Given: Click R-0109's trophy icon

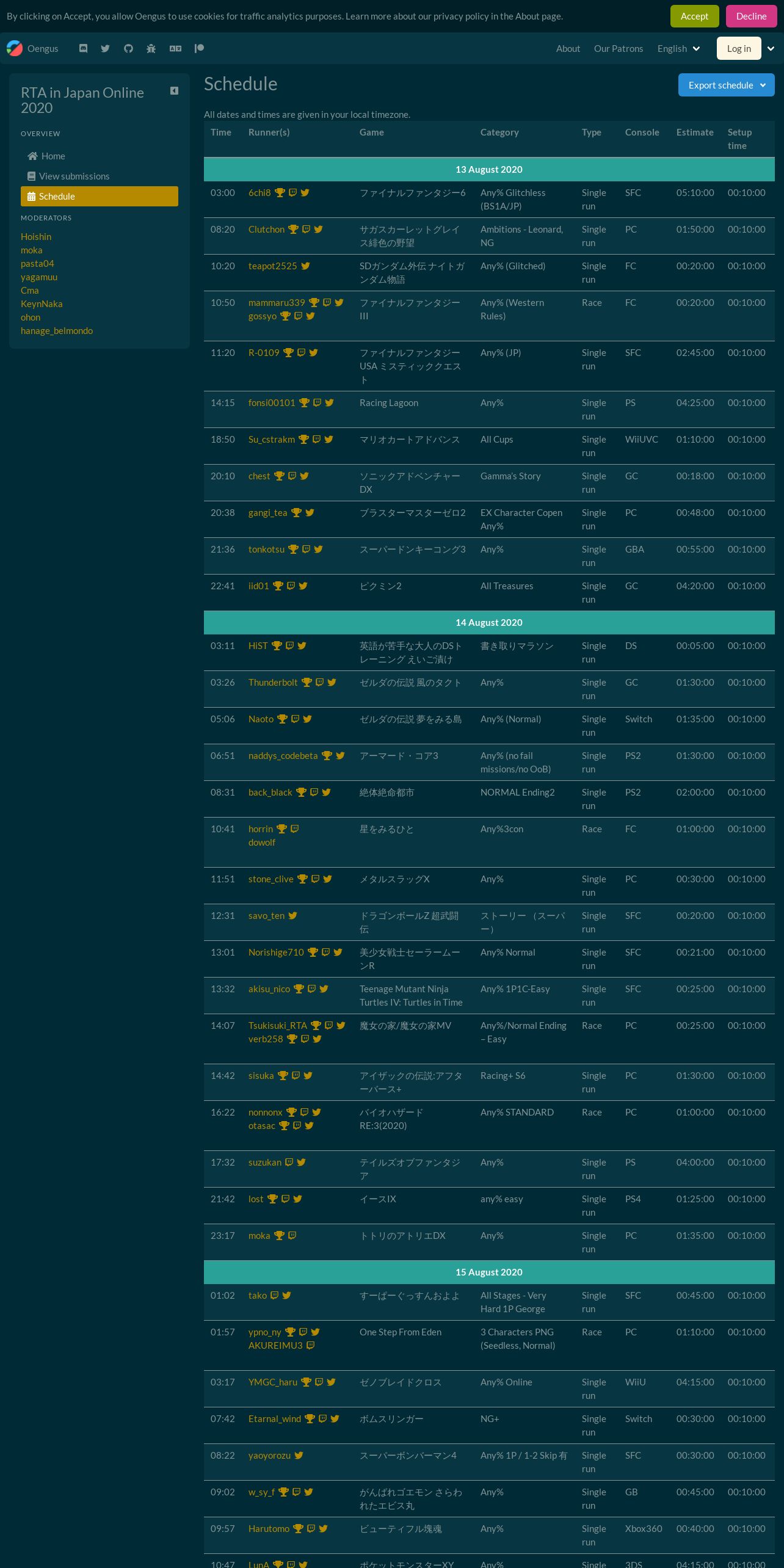Looking at the screenshot, I should [x=288, y=352].
